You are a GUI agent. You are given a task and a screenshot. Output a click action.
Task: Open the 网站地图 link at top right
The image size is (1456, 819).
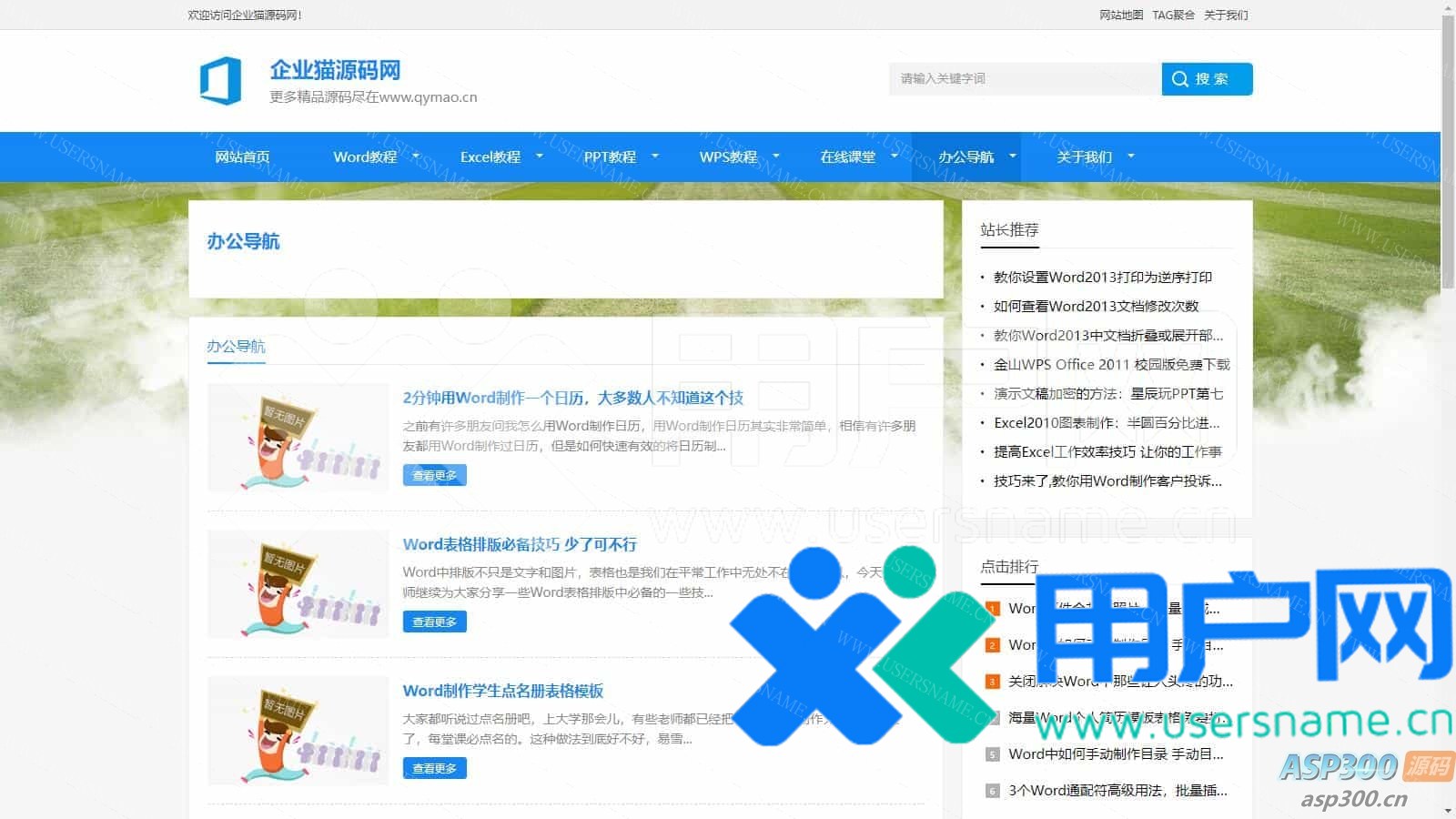coord(1120,15)
